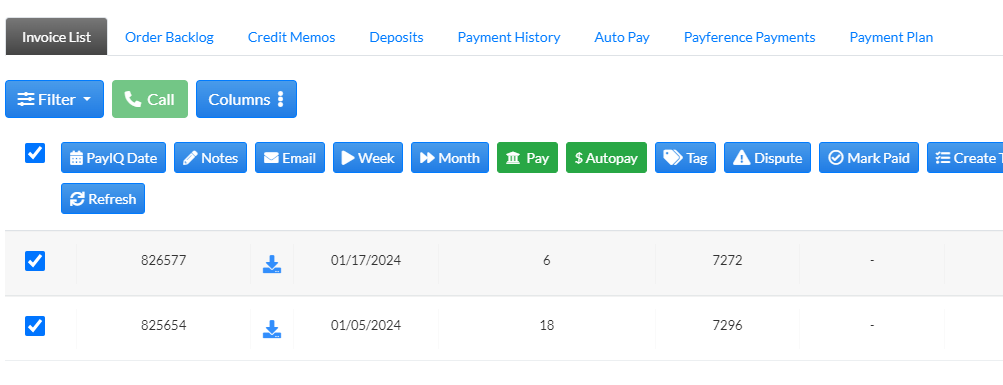This screenshot has width=1003, height=385.
Task: Tag selected invoices
Action: [x=685, y=158]
